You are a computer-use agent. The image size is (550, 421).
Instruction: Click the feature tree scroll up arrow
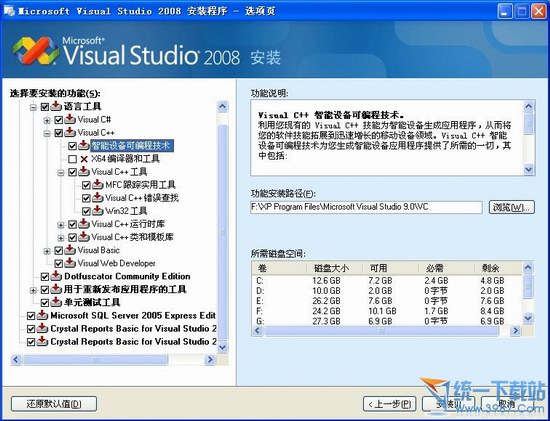[x=223, y=107]
